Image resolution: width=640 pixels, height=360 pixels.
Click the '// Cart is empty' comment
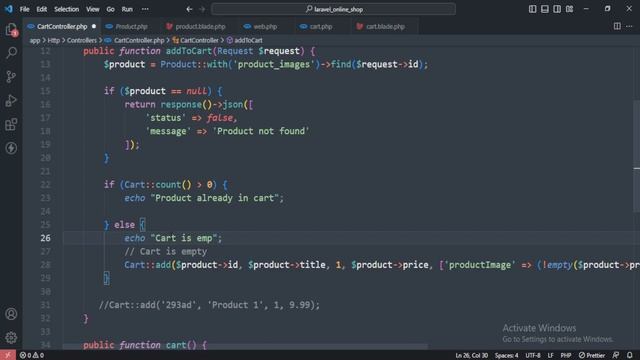point(165,251)
